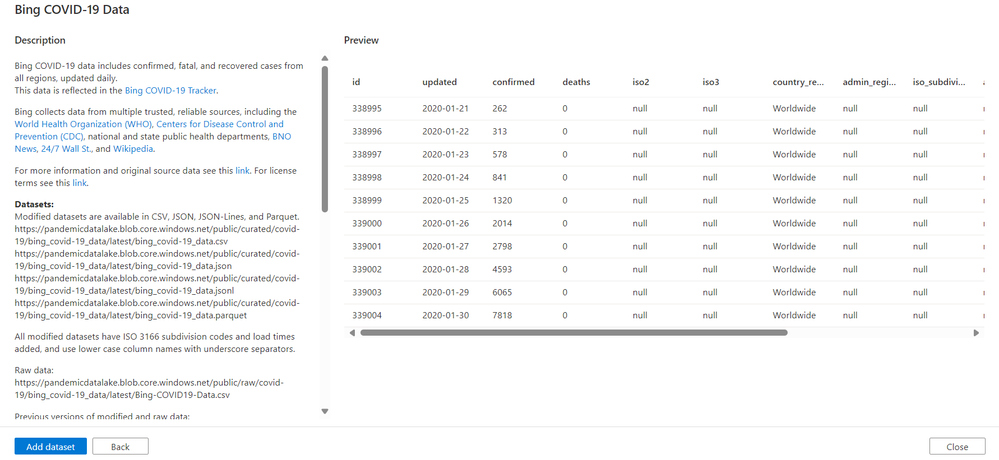
Task: Click the date cell 2020-01-27
Action: 445,246
